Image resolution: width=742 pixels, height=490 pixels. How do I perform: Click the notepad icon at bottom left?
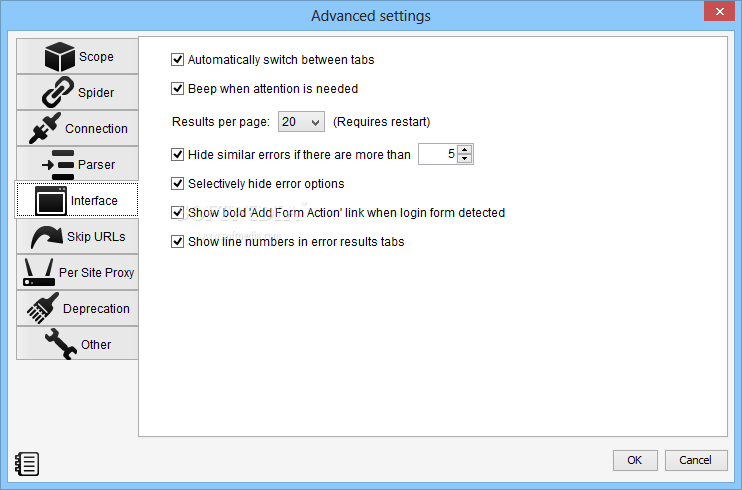click(x=27, y=463)
